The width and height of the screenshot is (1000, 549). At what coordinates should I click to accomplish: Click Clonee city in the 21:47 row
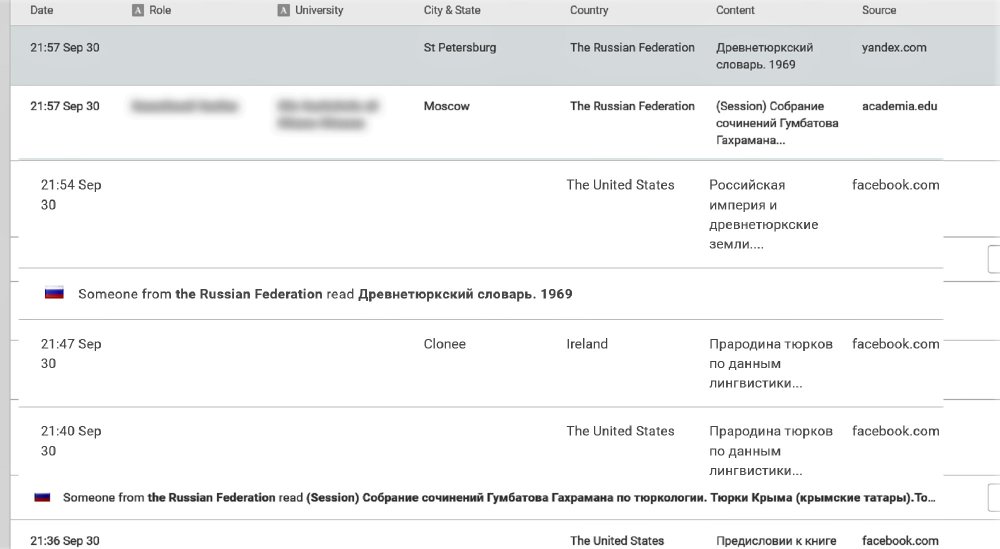pyautogui.click(x=445, y=344)
